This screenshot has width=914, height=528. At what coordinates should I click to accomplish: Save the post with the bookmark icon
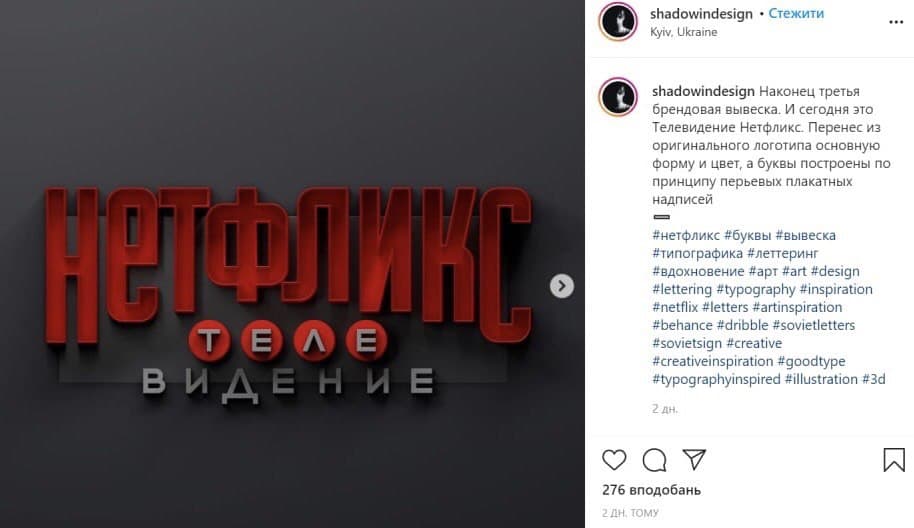[894, 460]
